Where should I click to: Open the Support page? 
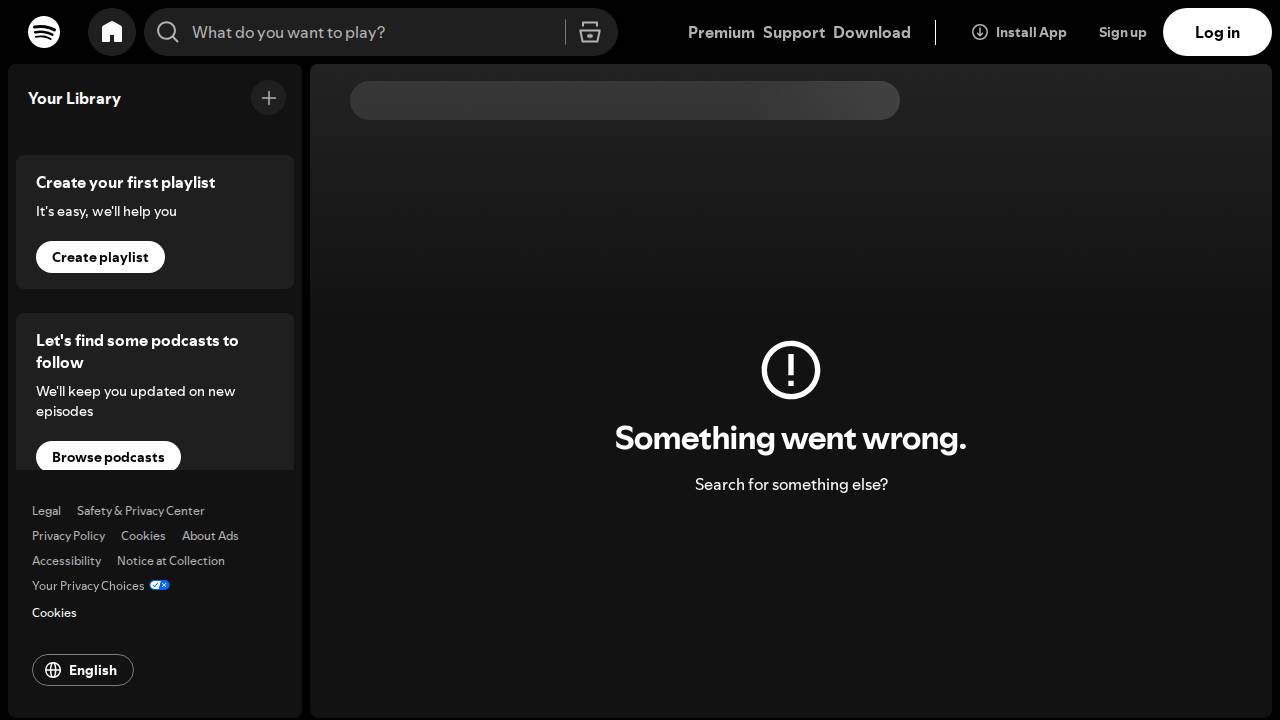pos(794,32)
